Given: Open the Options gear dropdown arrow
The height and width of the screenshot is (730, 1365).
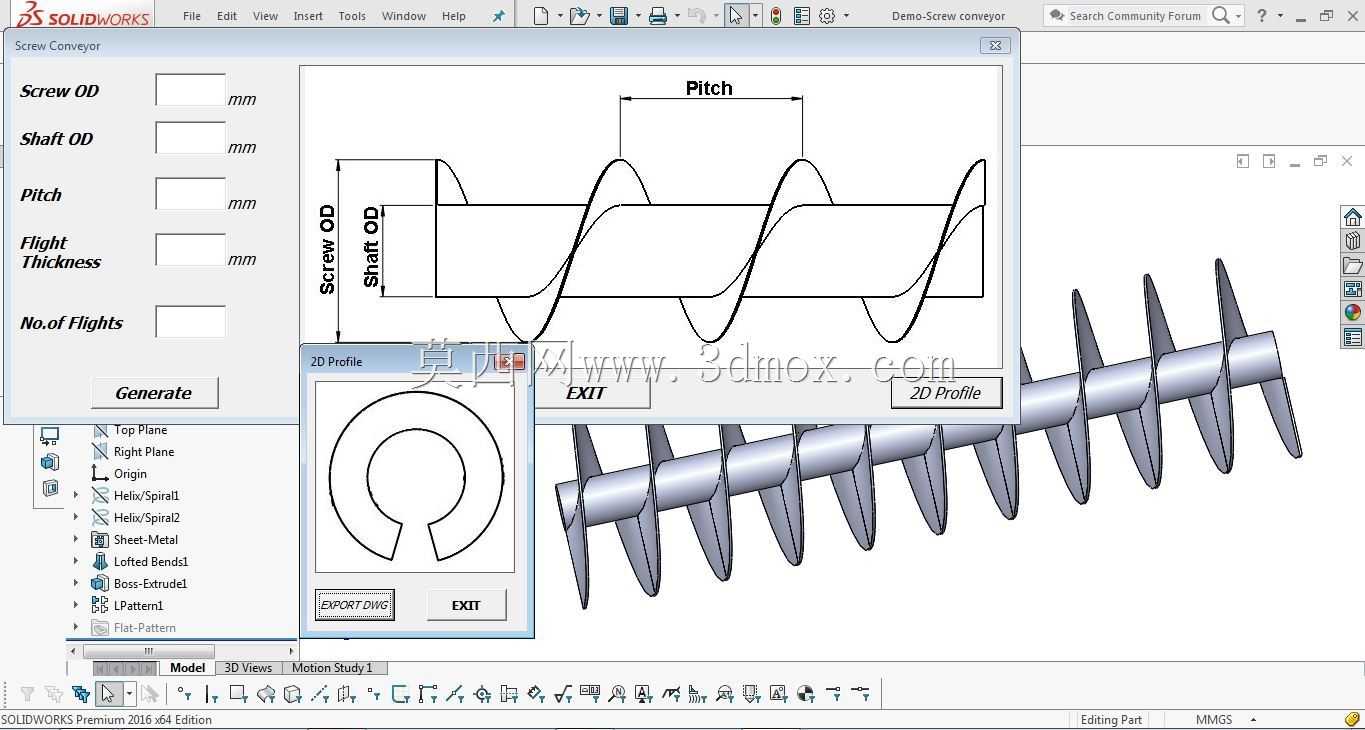Looking at the screenshot, I should point(846,16).
